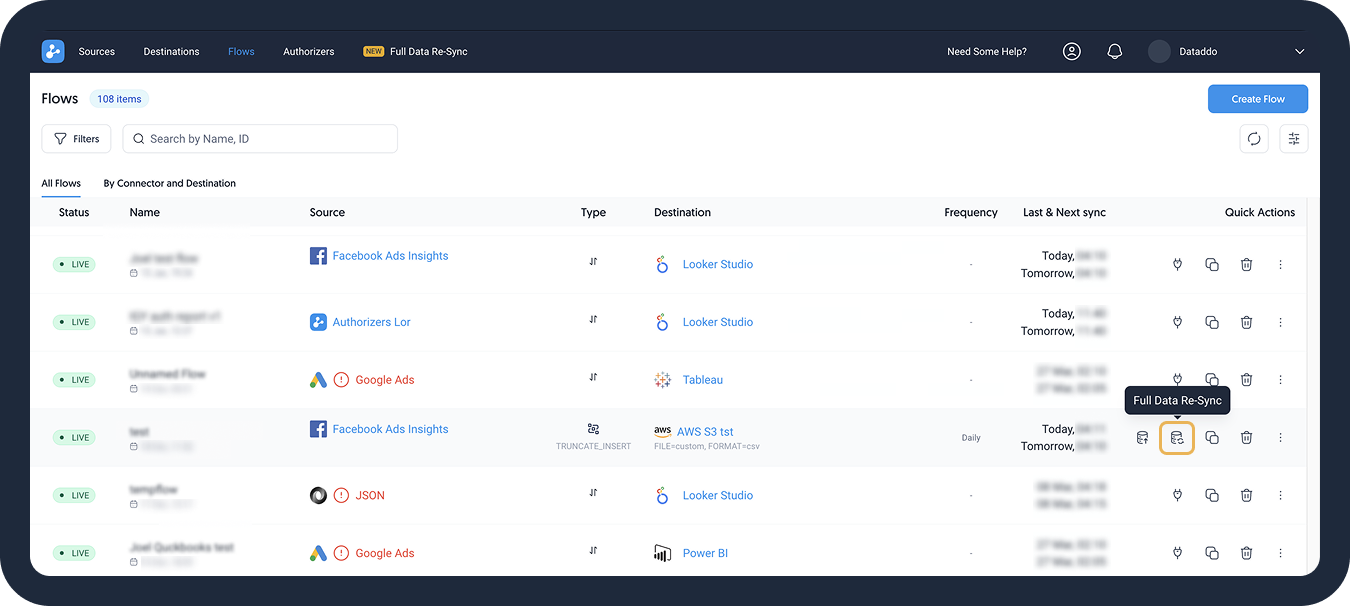Click the Power BI logo icon
This screenshot has height=606, width=1350.
click(662, 553)
